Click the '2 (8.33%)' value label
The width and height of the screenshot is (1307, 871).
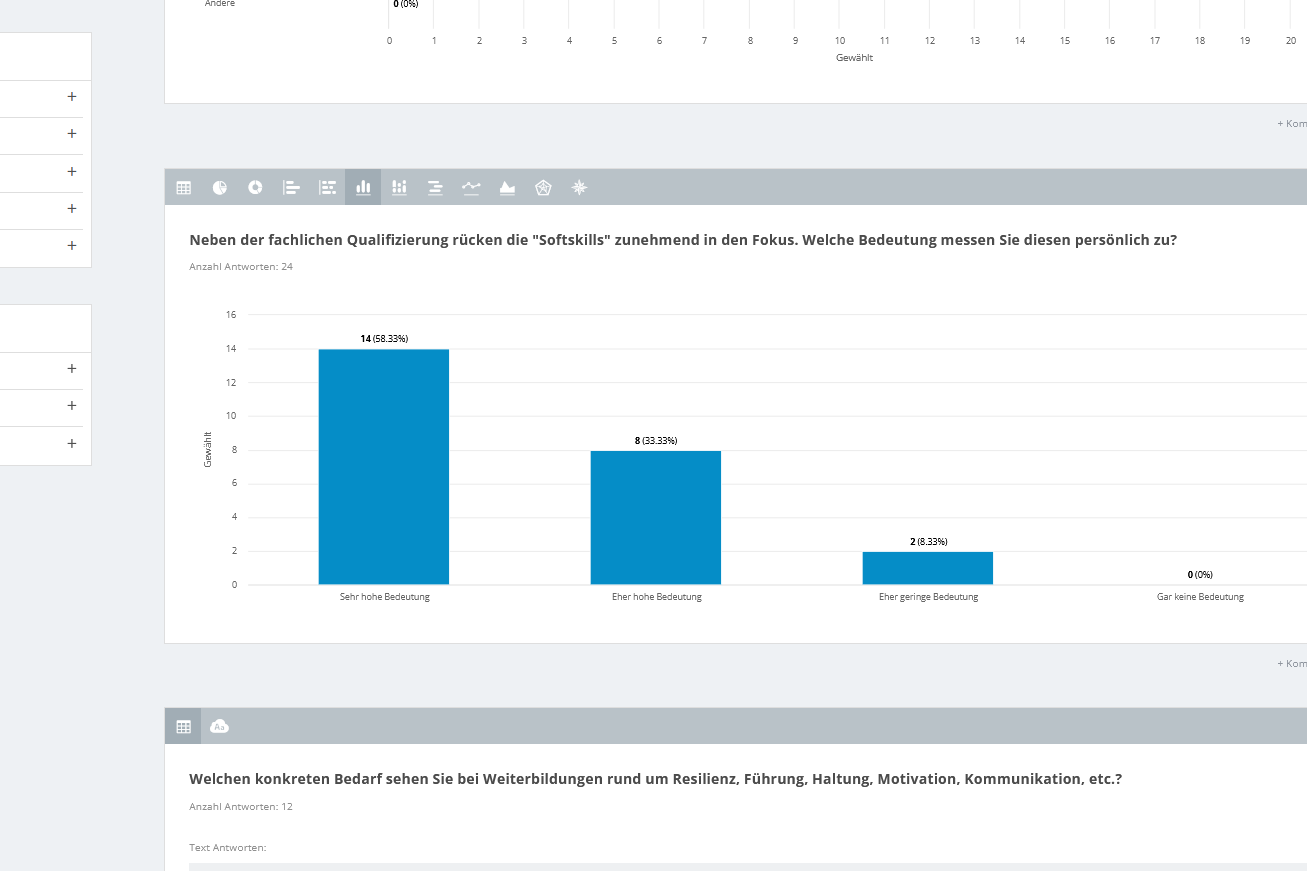pyautogui.click(x=928, y=542)
